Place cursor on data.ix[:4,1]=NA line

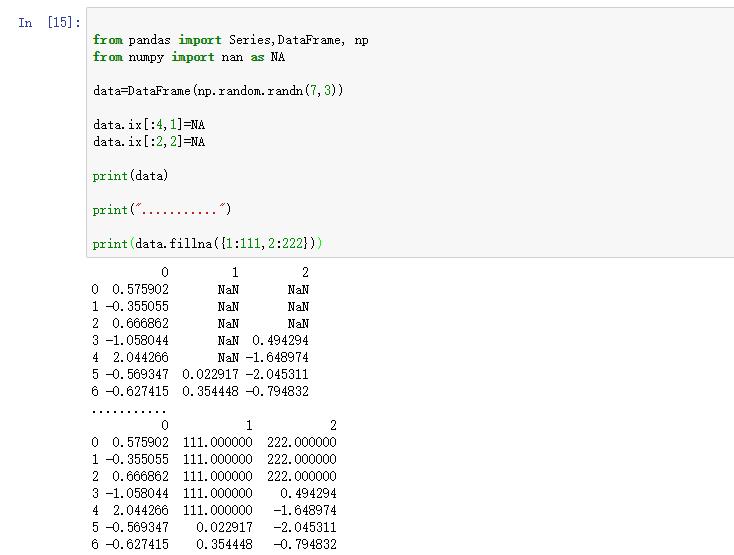tap(149, 125)
